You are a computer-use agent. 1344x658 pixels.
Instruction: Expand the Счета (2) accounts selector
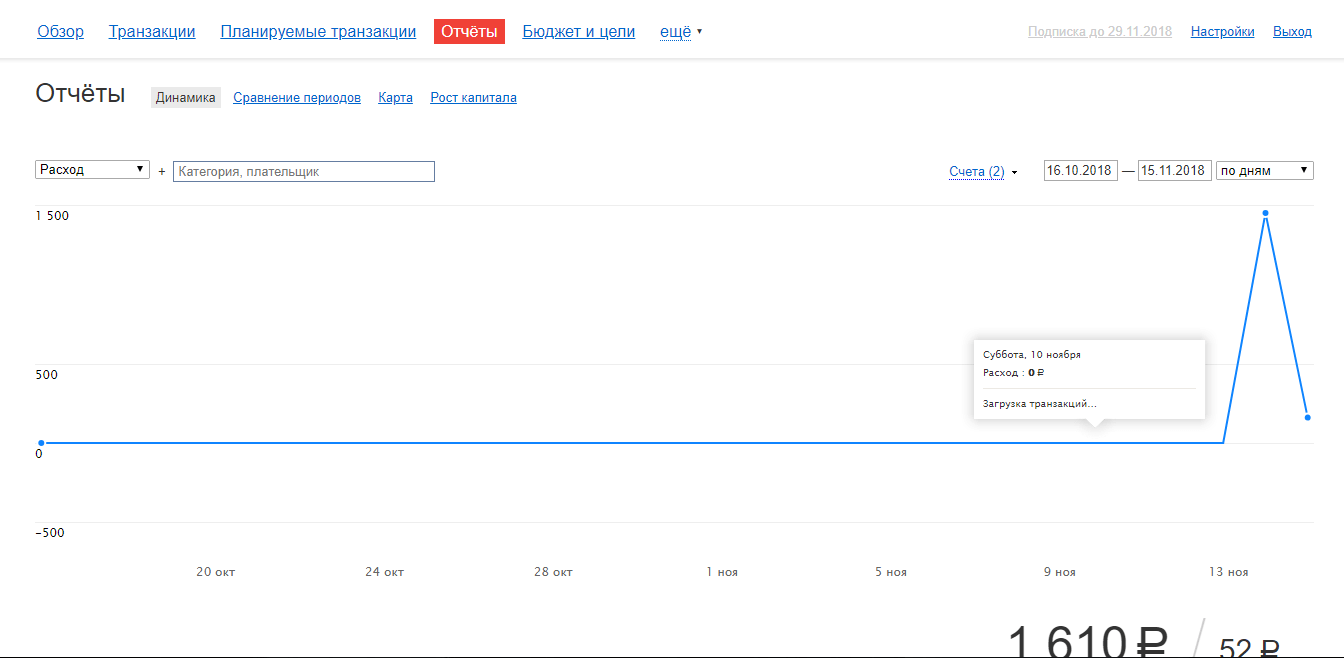pyautogui.click(x=982, y=172)
